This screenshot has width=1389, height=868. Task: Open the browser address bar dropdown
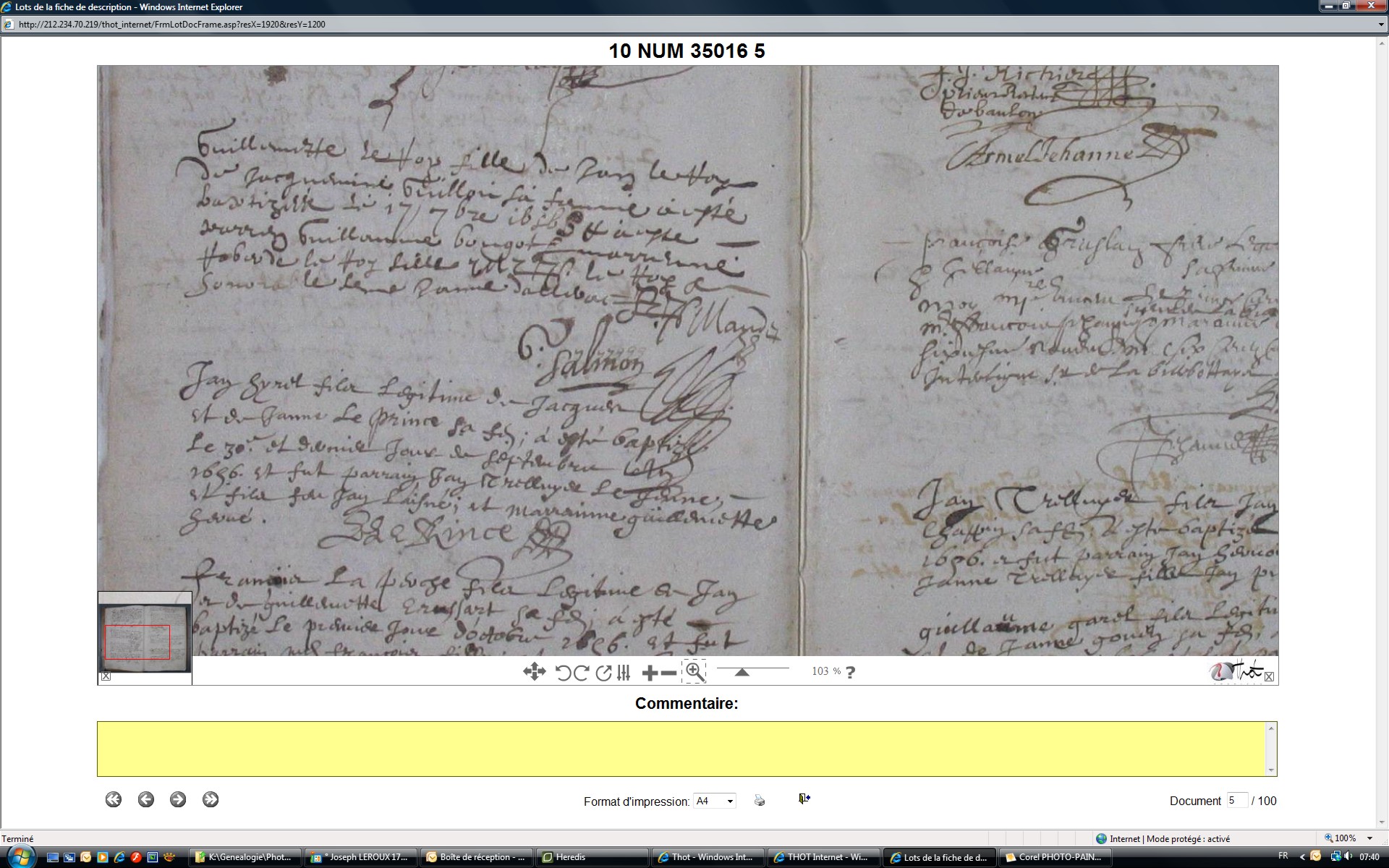tap(1381, 24)
